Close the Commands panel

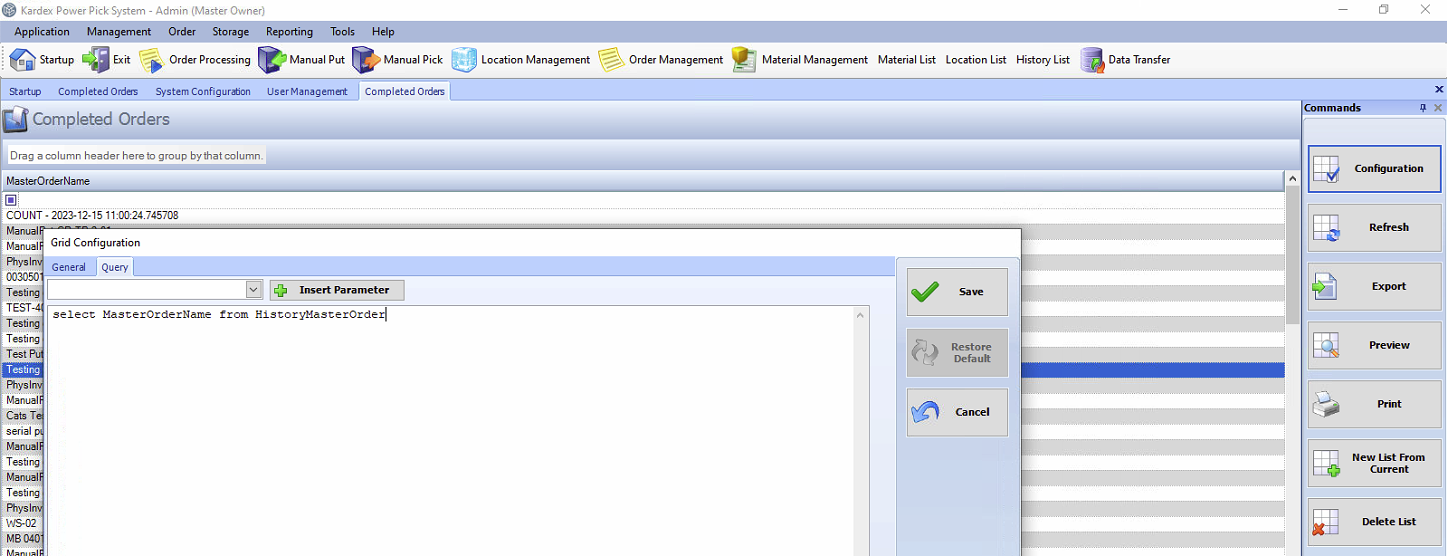click(x=1438, y=108)
